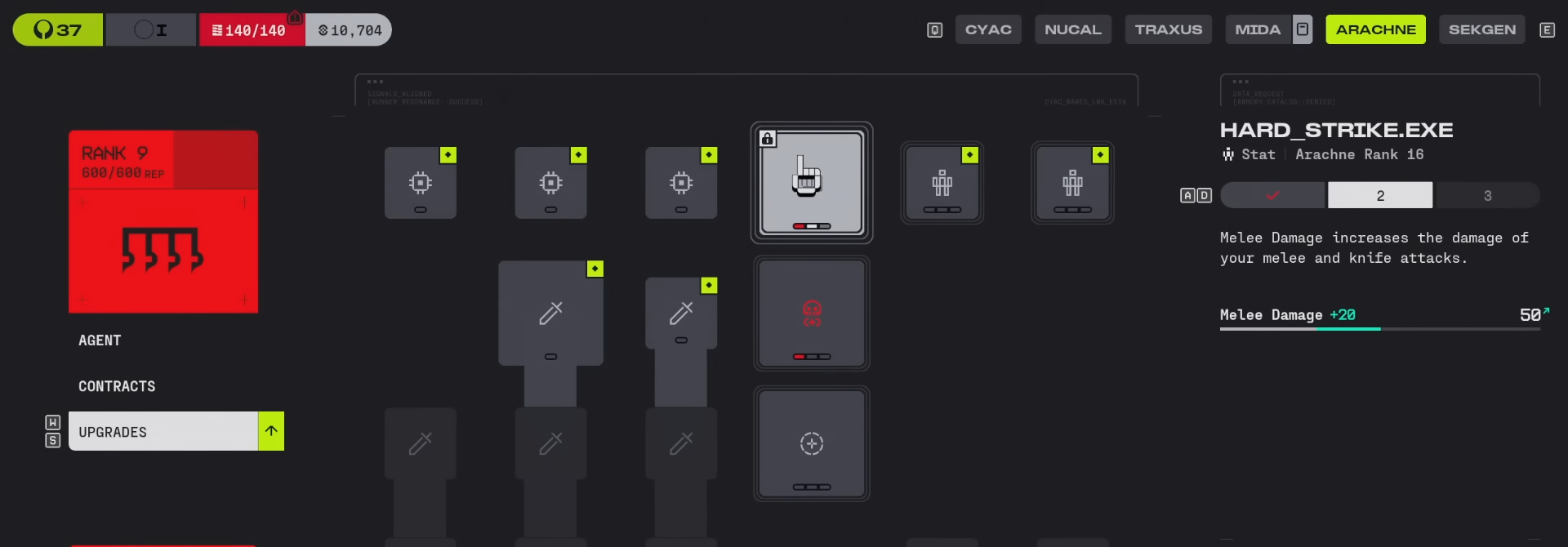This screenshot has width=1568, height=547.
Task: Select the large syringe upgrade tile
Action: coord(551,314)
